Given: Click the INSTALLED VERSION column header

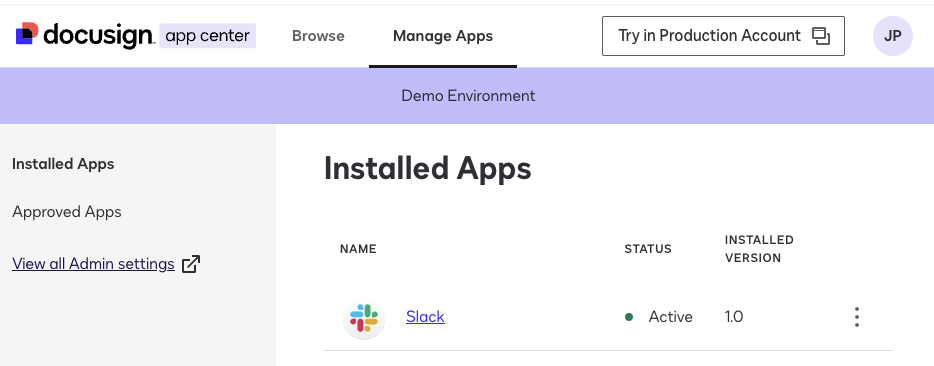Looking at the screenshot, I should pos(759,249).
